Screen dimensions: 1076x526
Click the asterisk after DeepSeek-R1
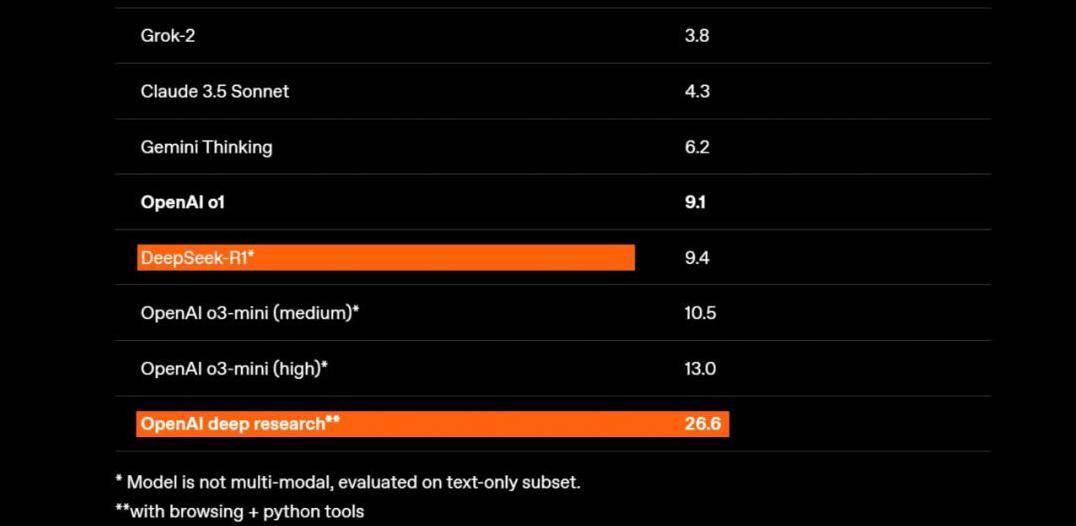pos(252,254)
